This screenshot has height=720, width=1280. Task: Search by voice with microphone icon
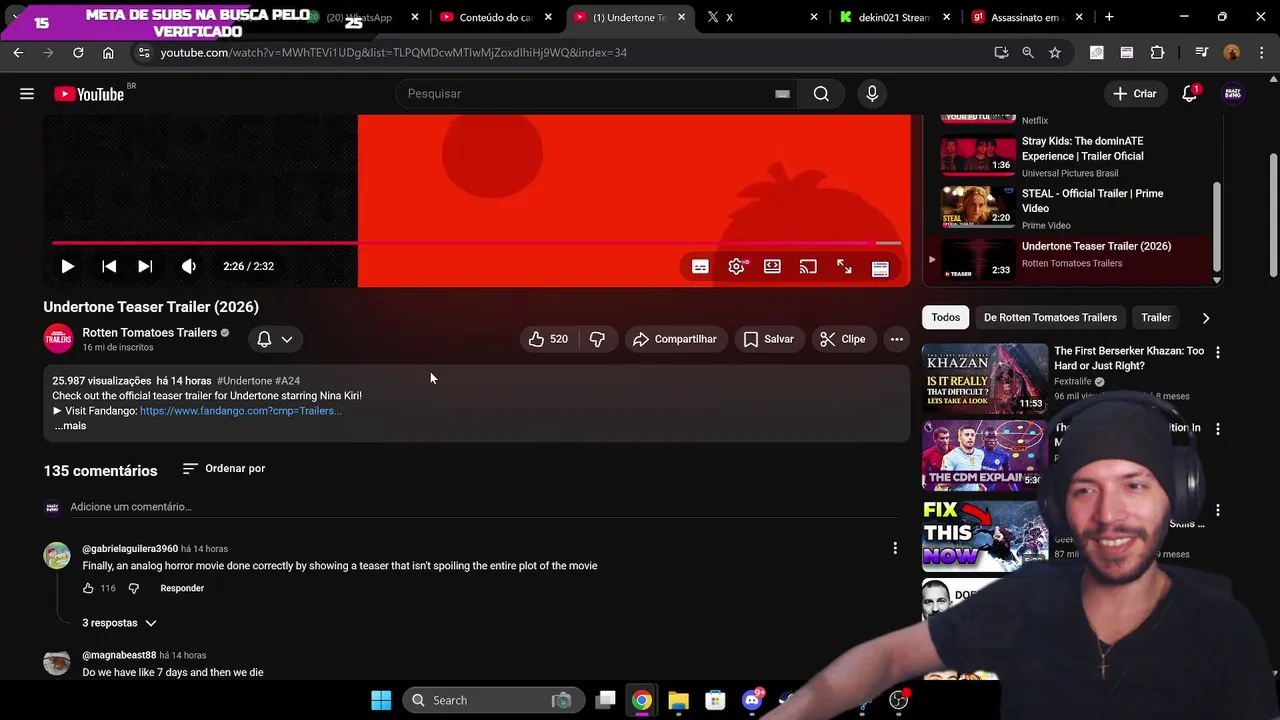click(872, 94)
